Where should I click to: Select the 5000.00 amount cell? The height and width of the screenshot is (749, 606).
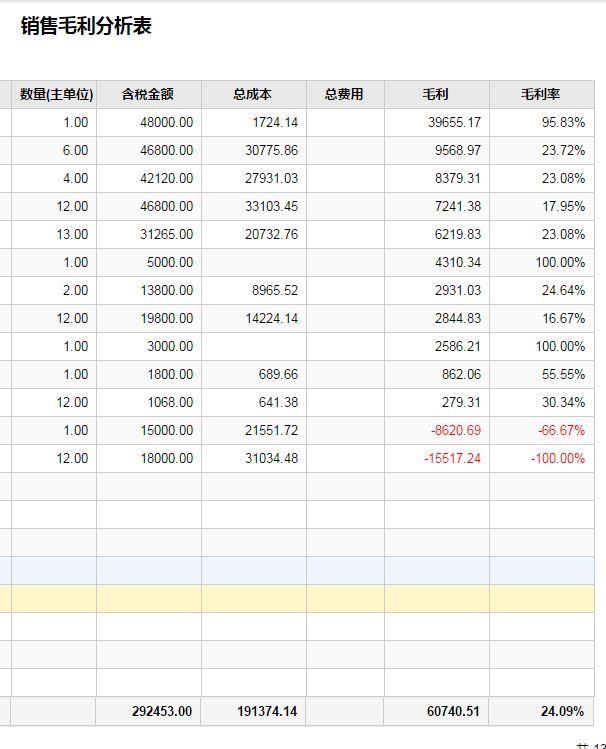(x=149, y=263)
